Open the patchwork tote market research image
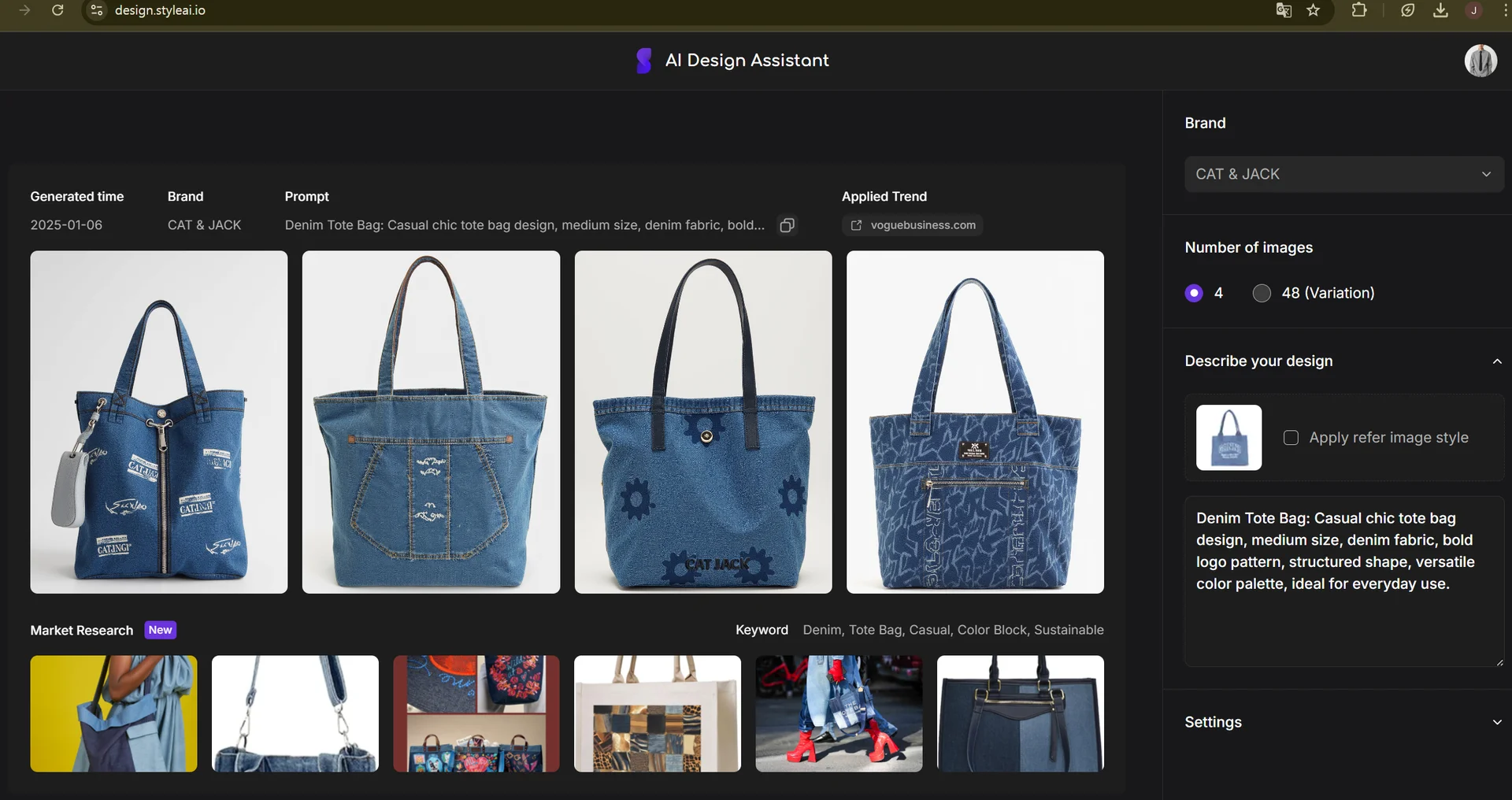The image size is (1512, 800). (x=658, y=713)
